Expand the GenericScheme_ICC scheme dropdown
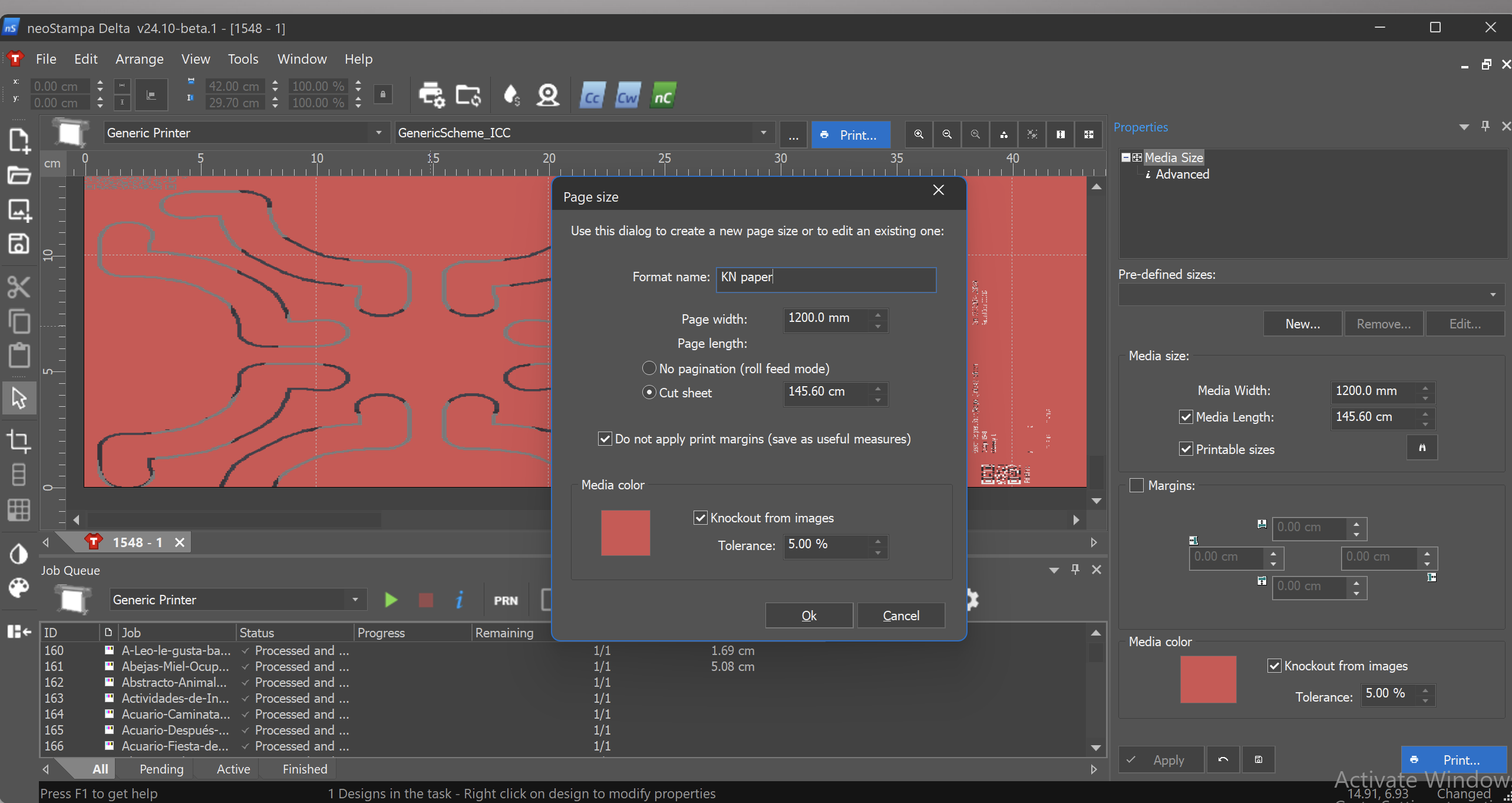Image resolution: width=1512 pixels, height=803 pixels. (x=763, y=133)
